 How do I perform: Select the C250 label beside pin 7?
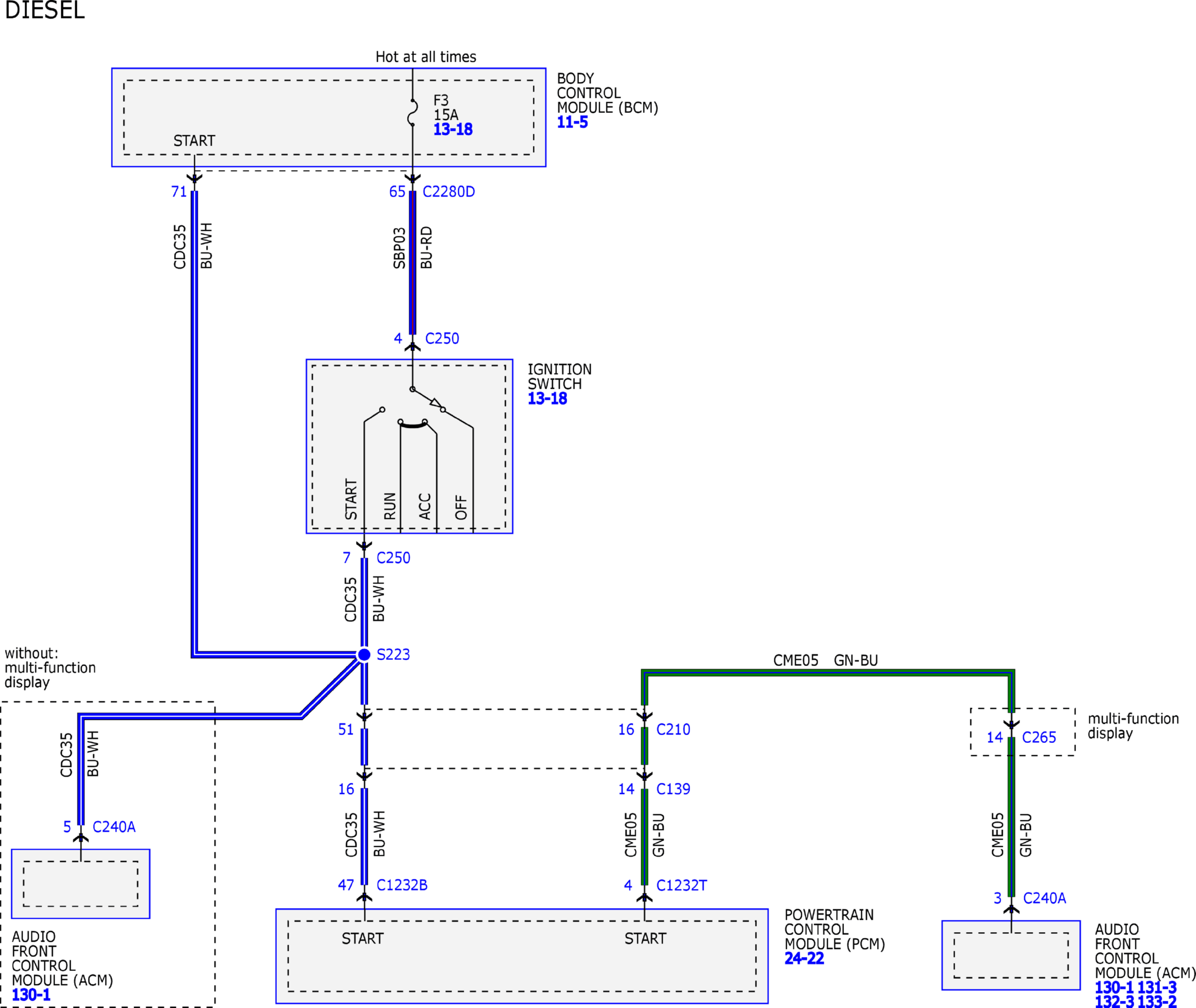(x=393, y=558)
